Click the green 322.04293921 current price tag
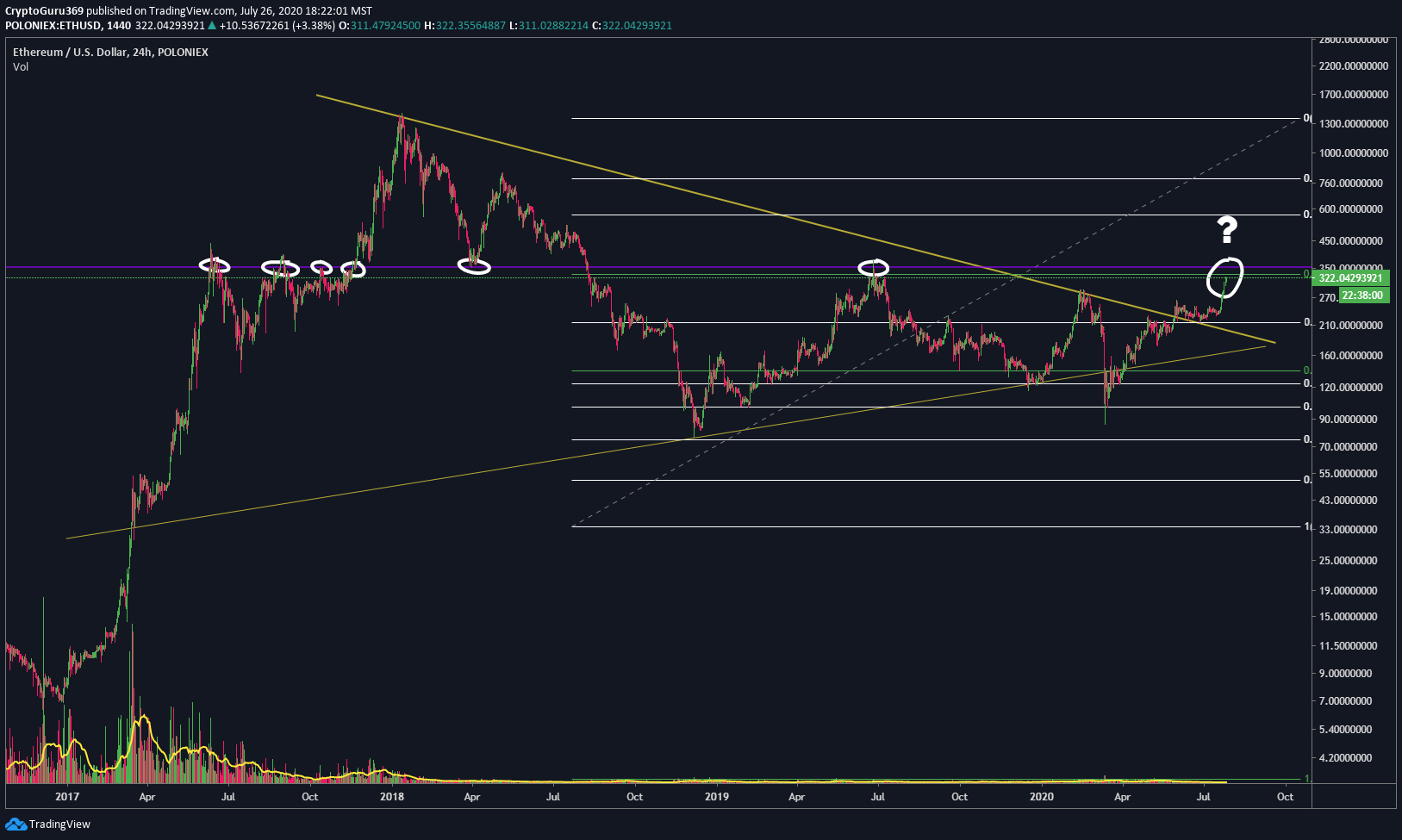The height and width of the screenshot is (840, 1402). coord(1351,278)
